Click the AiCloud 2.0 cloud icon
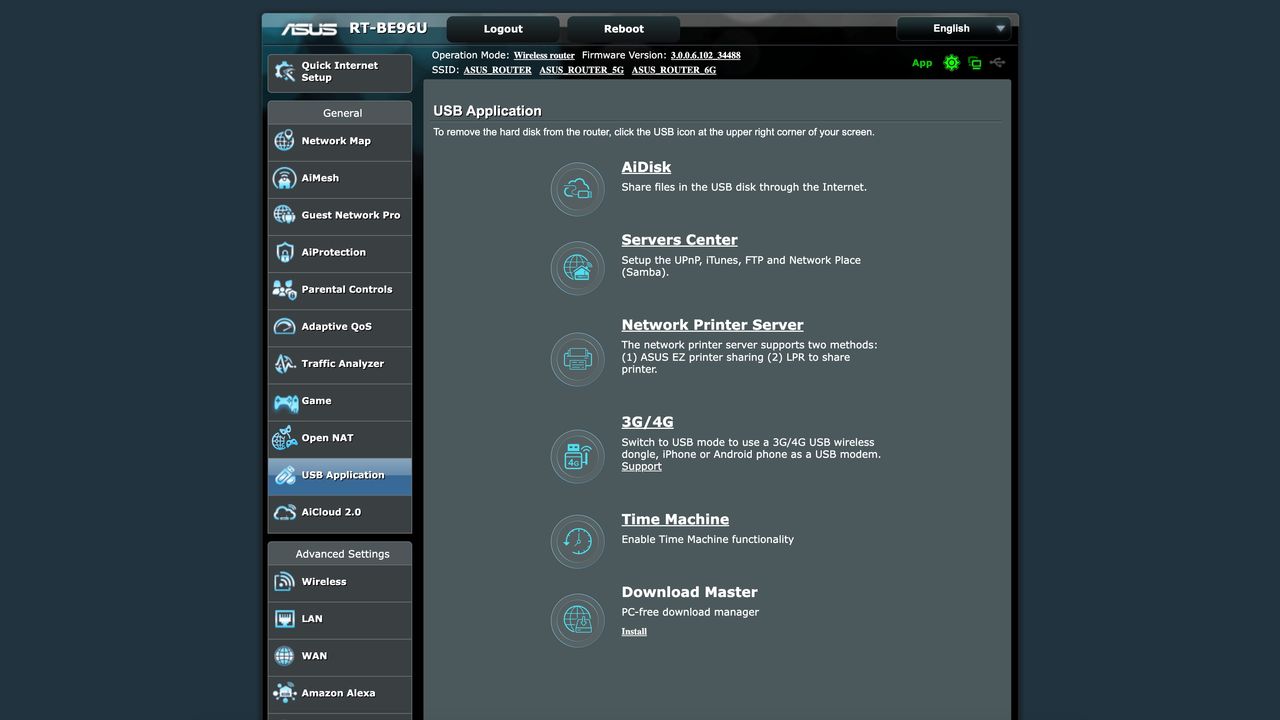This screenshot has height=720, width=1280. tap(284, 512)
